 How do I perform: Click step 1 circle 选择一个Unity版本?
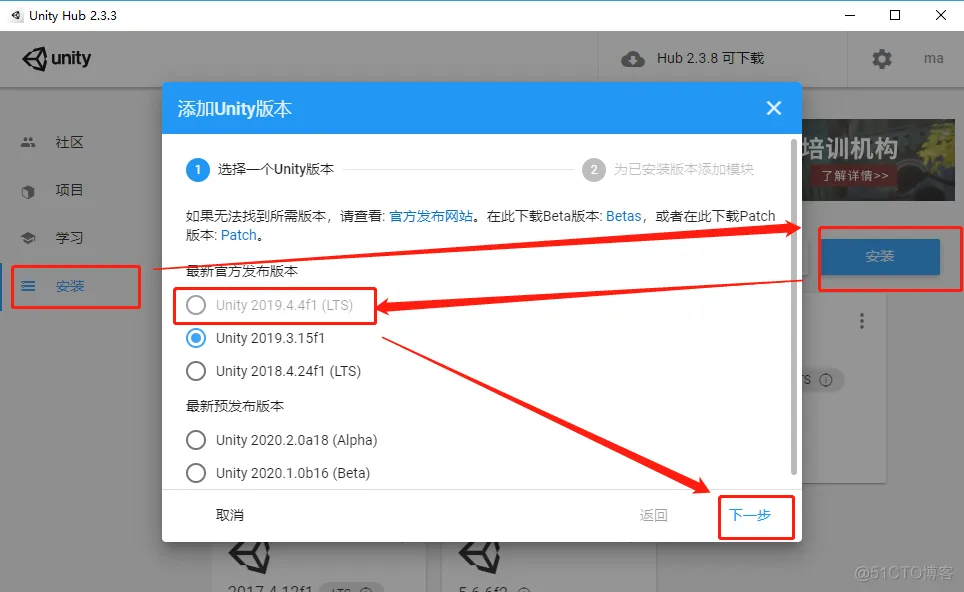pos(198,170)
